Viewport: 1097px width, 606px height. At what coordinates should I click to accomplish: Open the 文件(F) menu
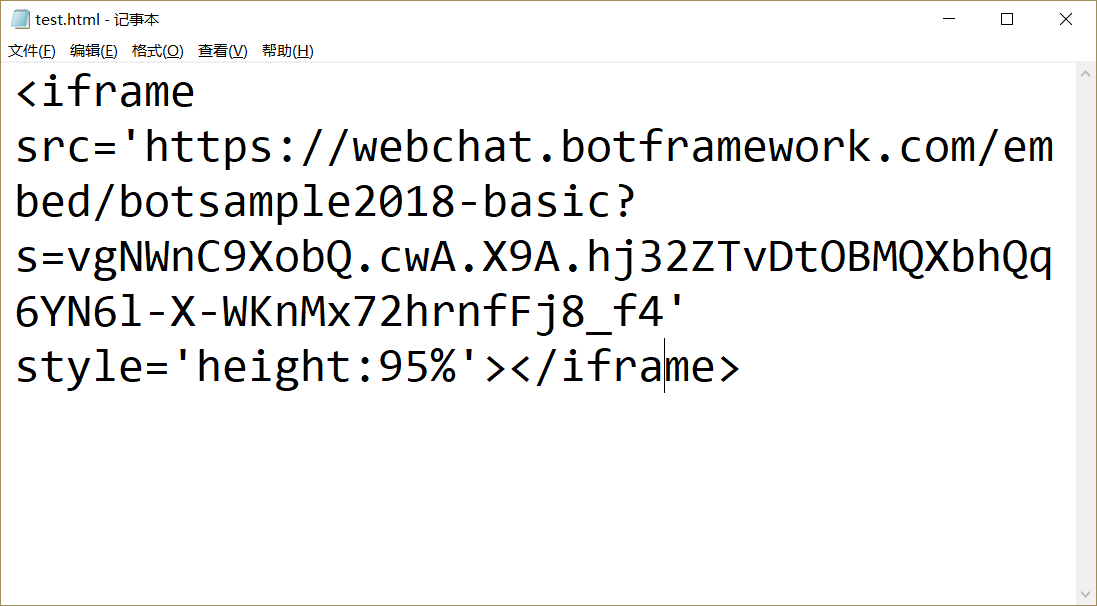(29, 50)
